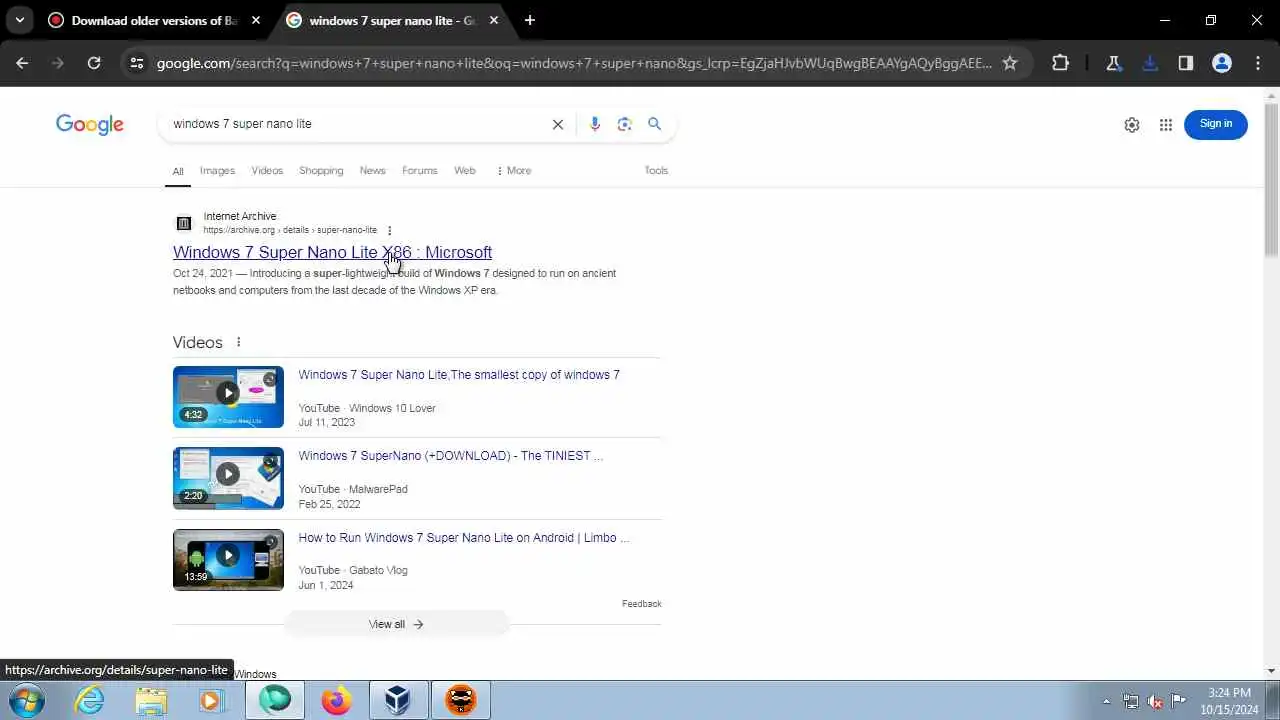Open more options for Internet Archive result

click(390, 231)
